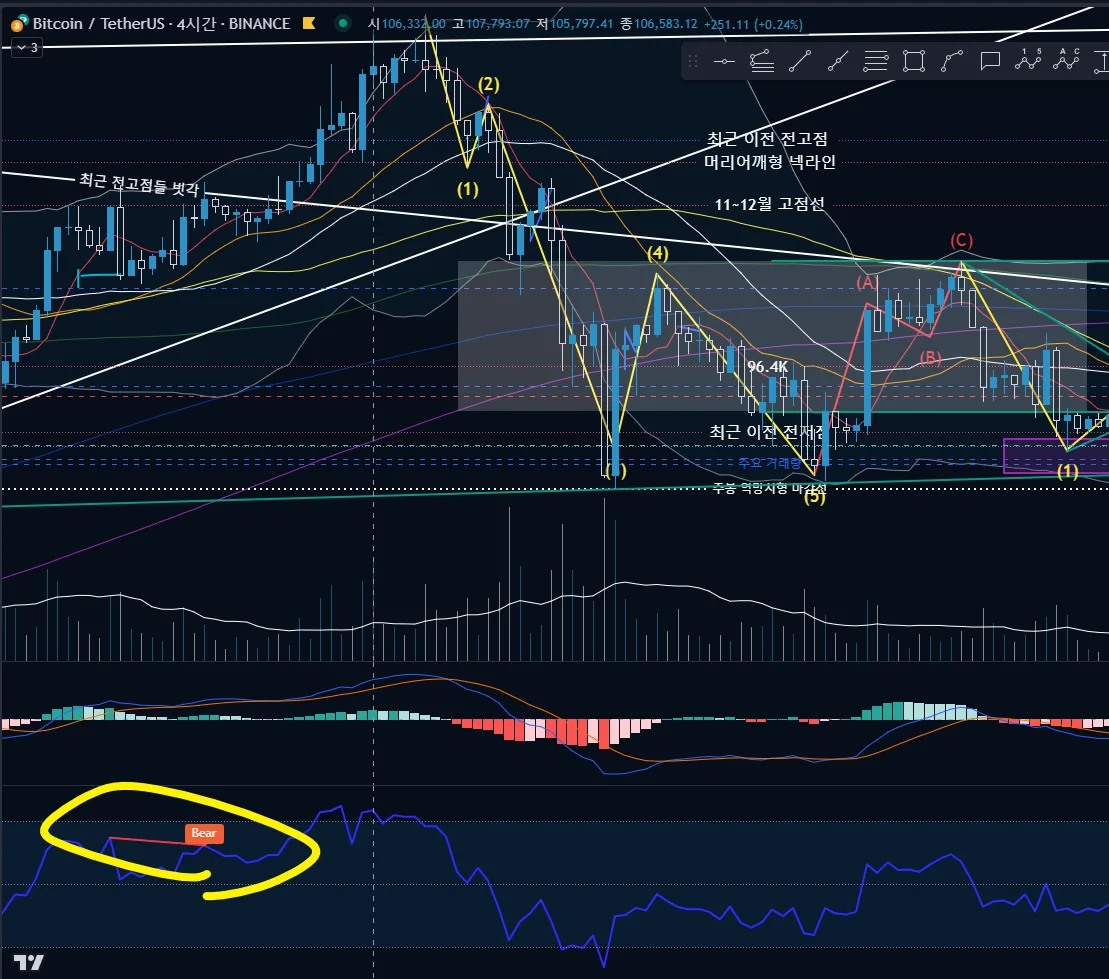Click the low price value 105,797.41
1109x979 pixels.
coord(581,24)
